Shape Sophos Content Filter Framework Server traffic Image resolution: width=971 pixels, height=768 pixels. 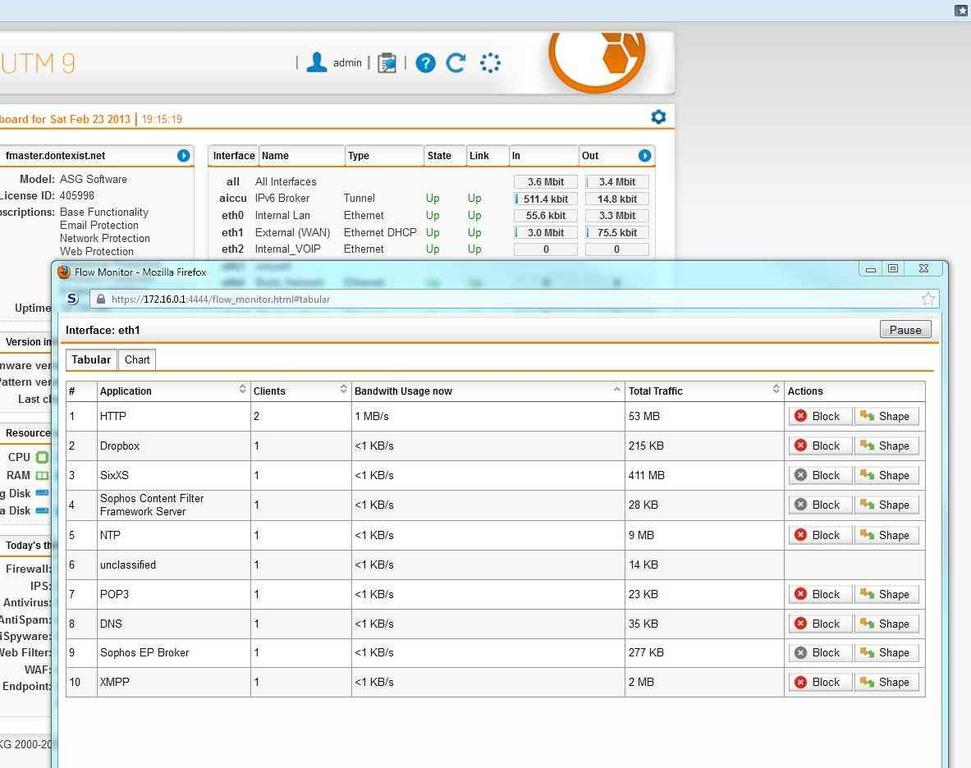(x=886, y=505)
